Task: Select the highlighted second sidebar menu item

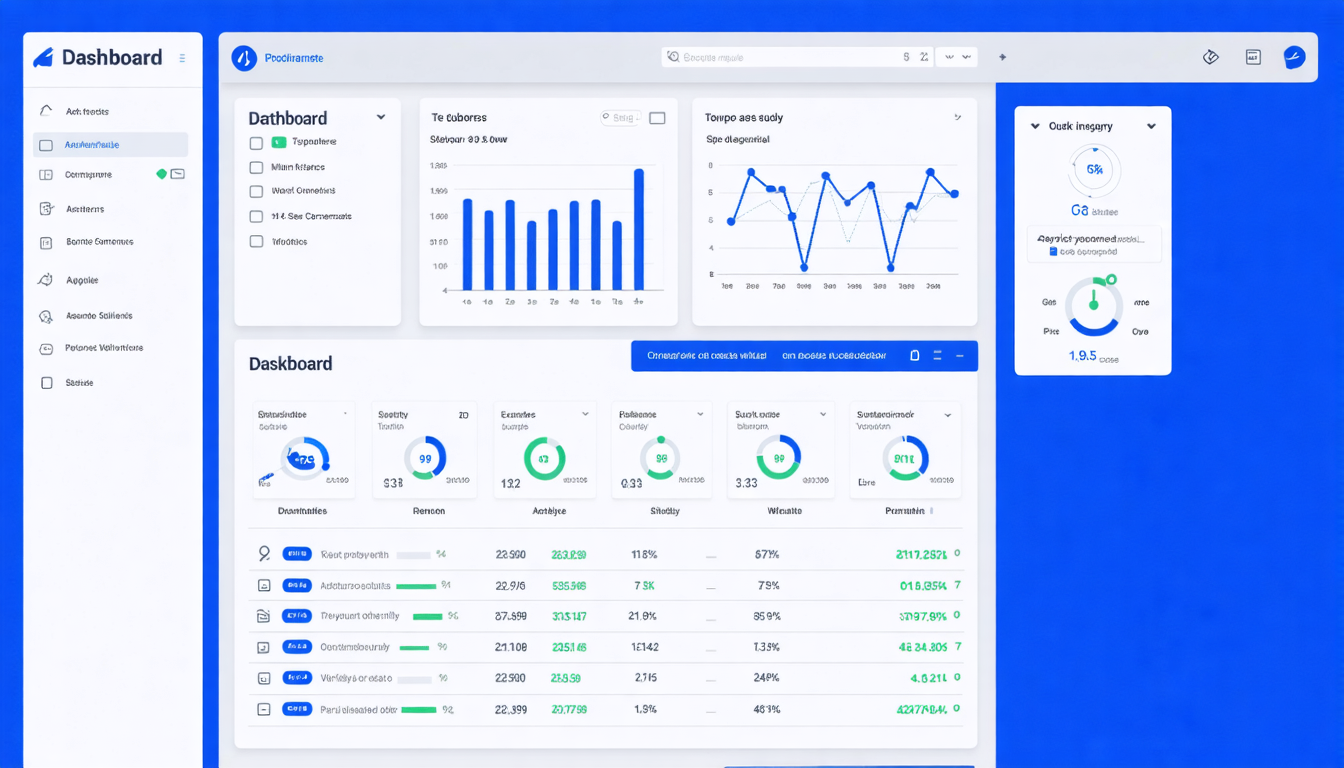Action: [x=110, y=145]
